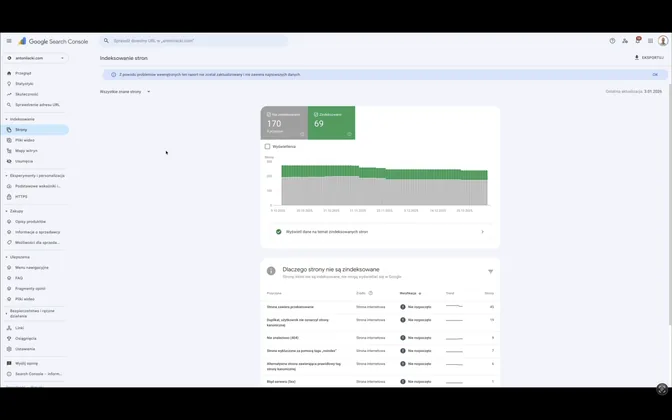Open the Błąd serwera (5xx) row
The height and width of the screenshot is (420, 672).
(380, 381)
